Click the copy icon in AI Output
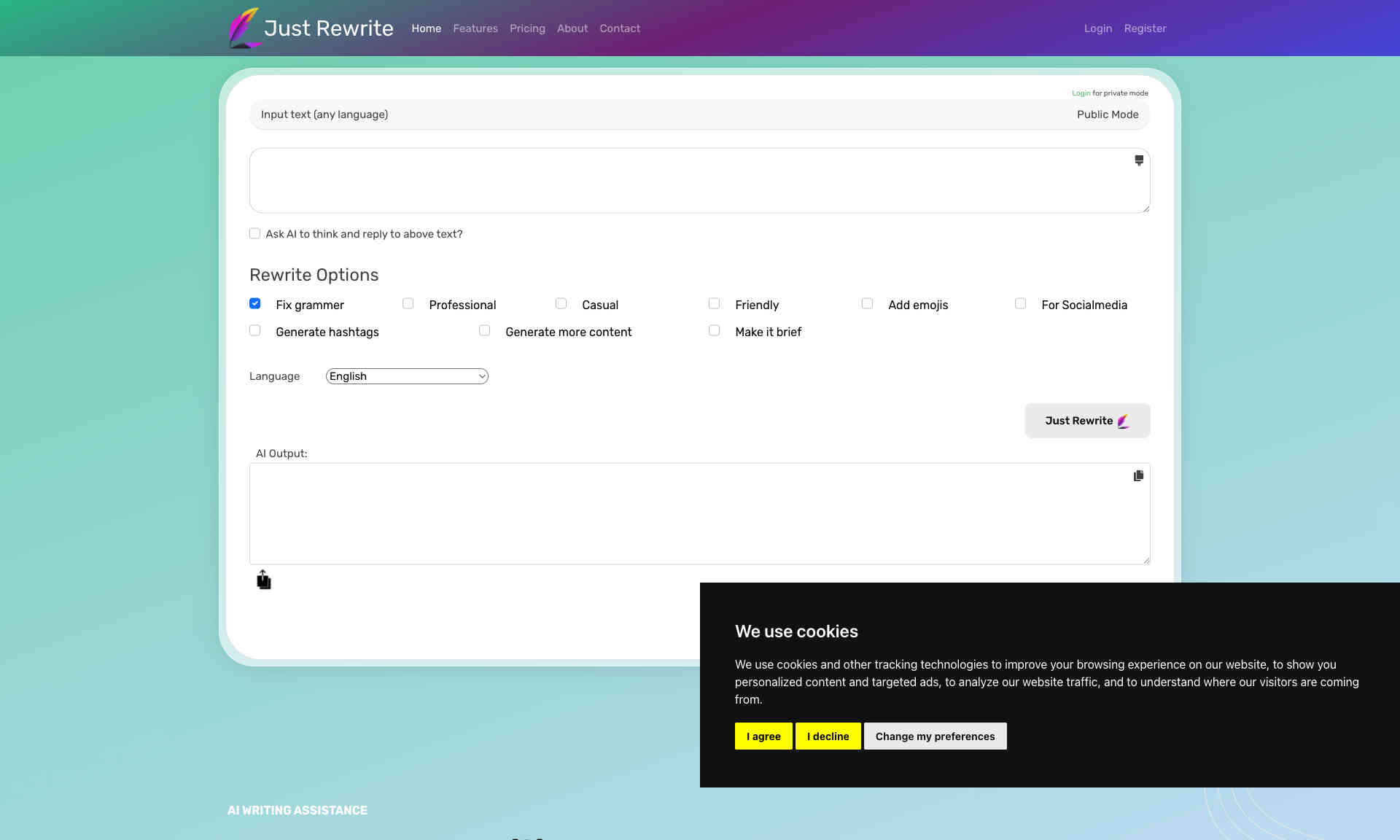Image resolution: width=1400 pixels, height=840 pixels. point(1138,476)
